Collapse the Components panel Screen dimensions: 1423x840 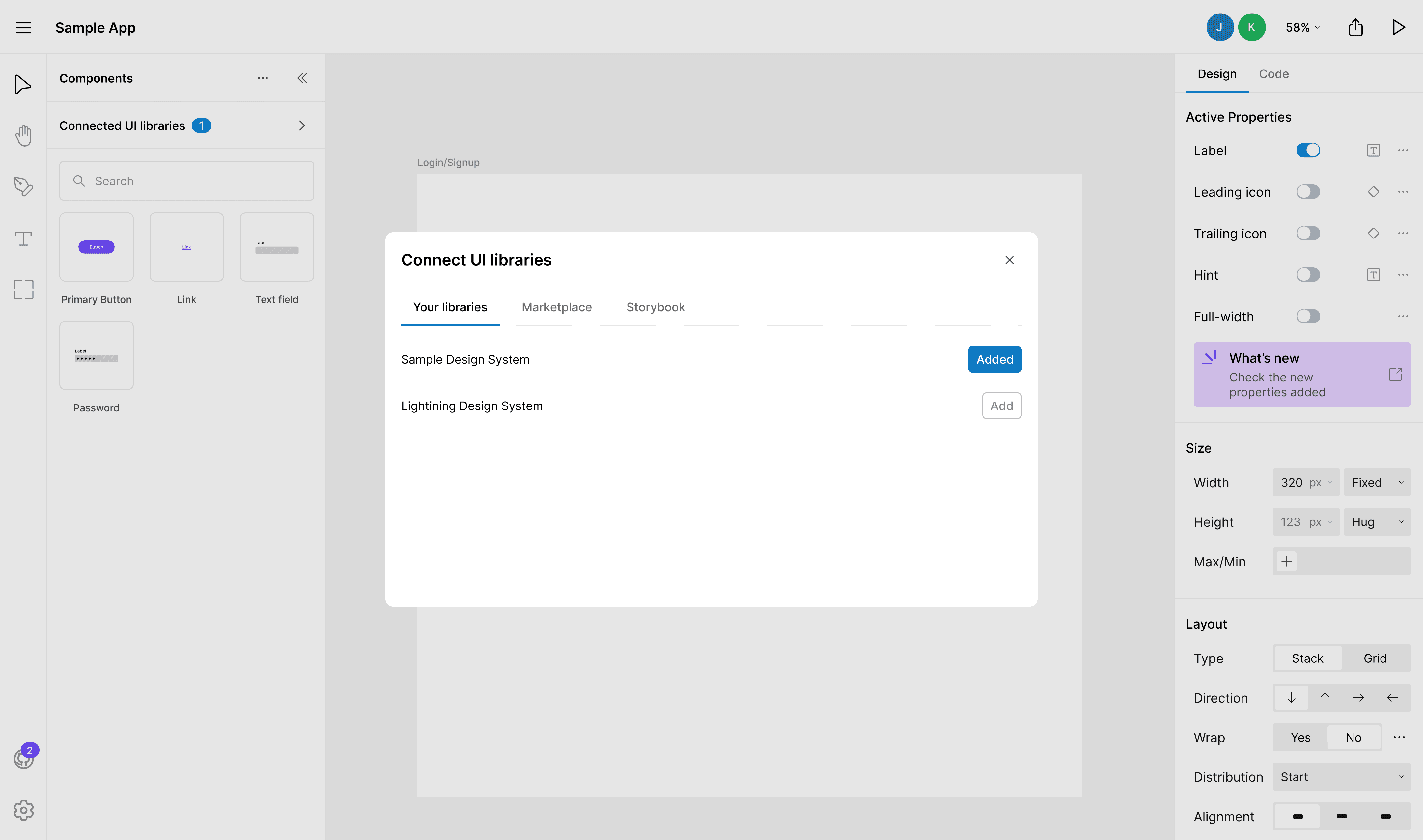(302, 78)
